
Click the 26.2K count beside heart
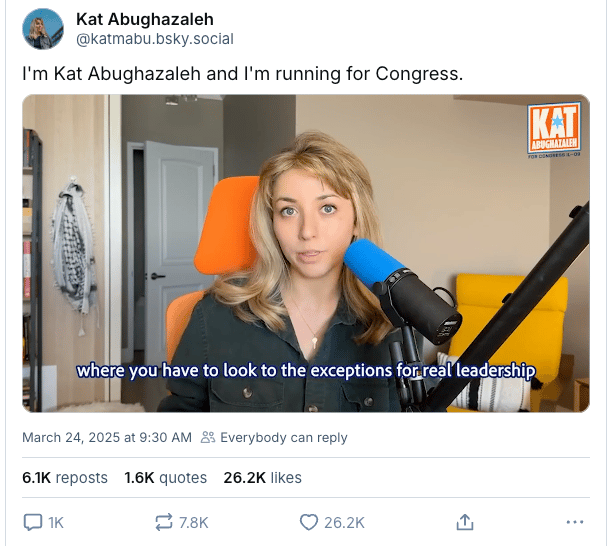pyautogui.click(x=344, y=523)
